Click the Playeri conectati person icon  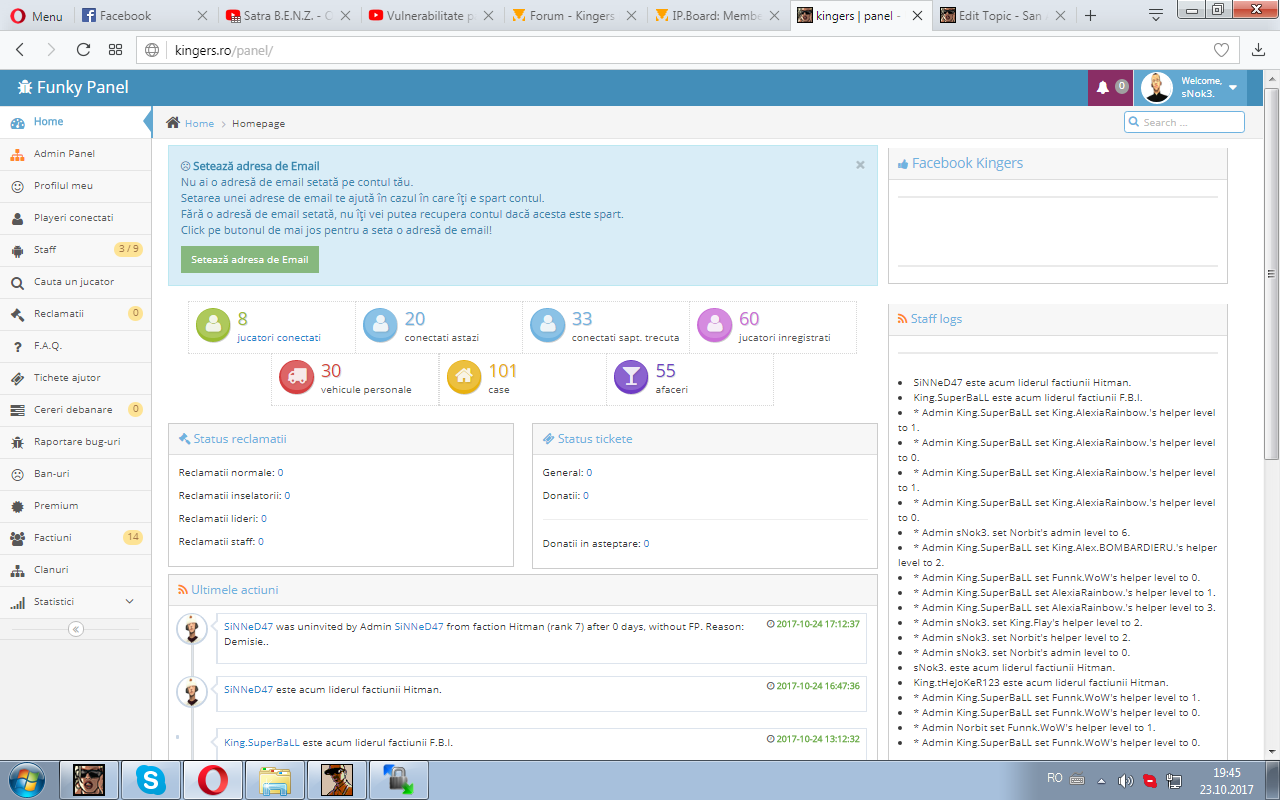pos(17,218)
